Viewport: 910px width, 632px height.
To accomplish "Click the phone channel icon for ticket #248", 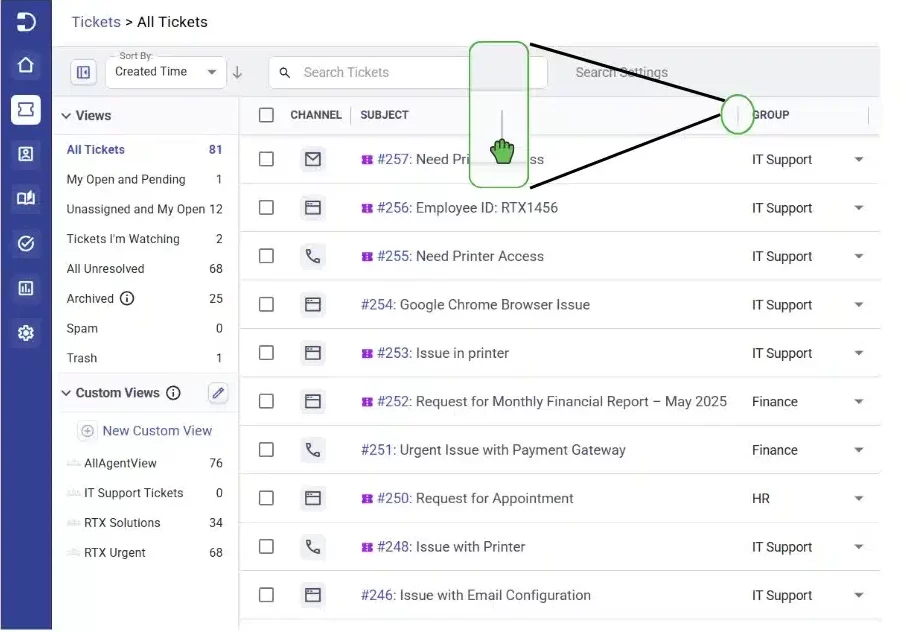I will tap(313, 547).
